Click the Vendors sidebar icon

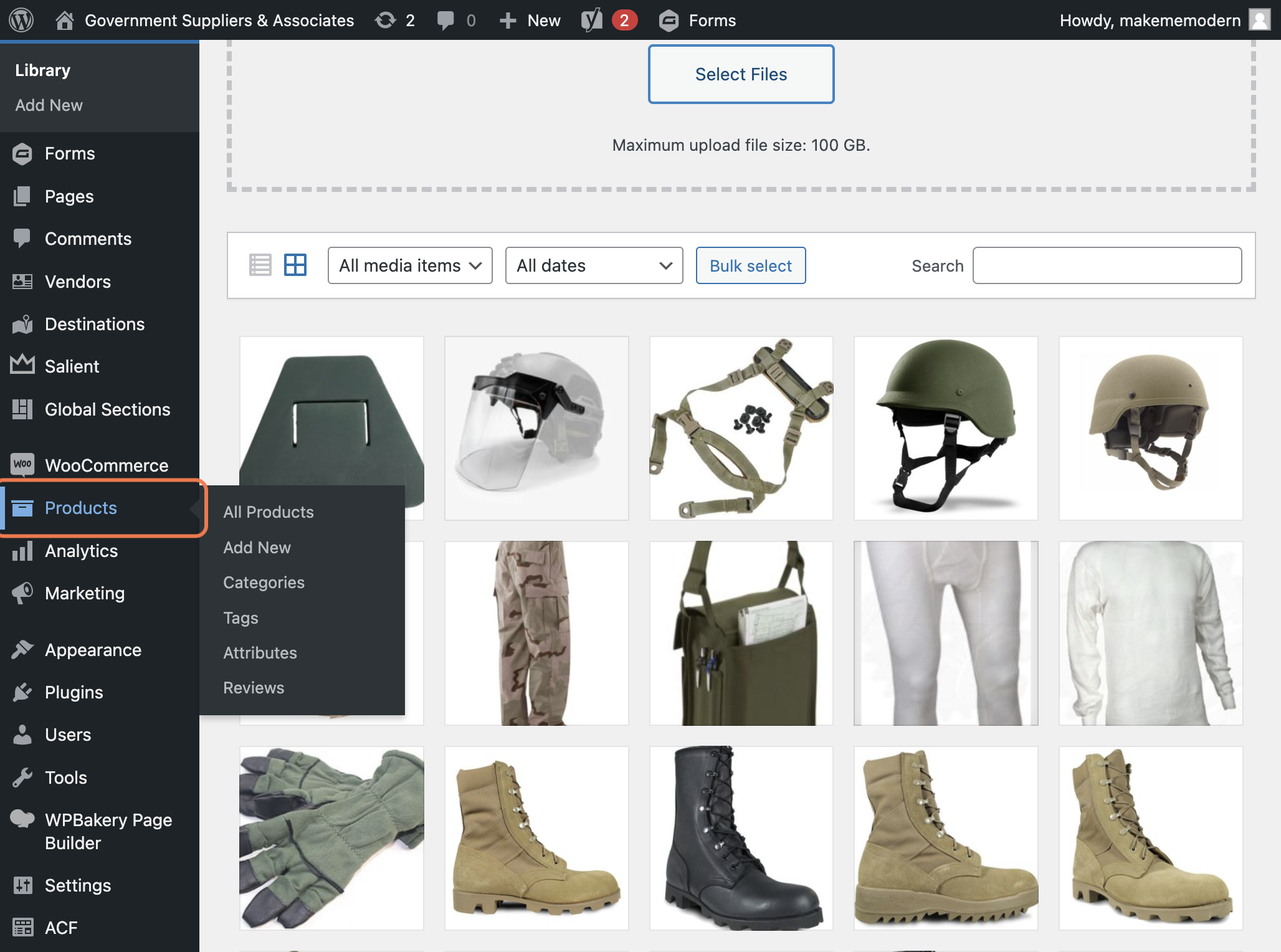[x=22, y=282]
